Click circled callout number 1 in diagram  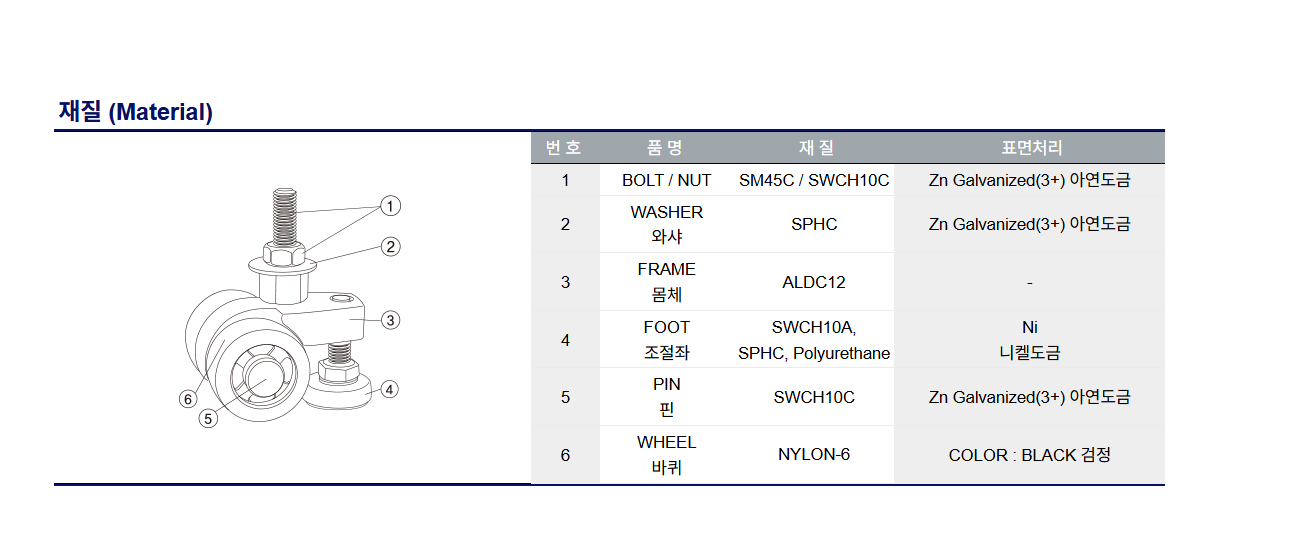390,206
